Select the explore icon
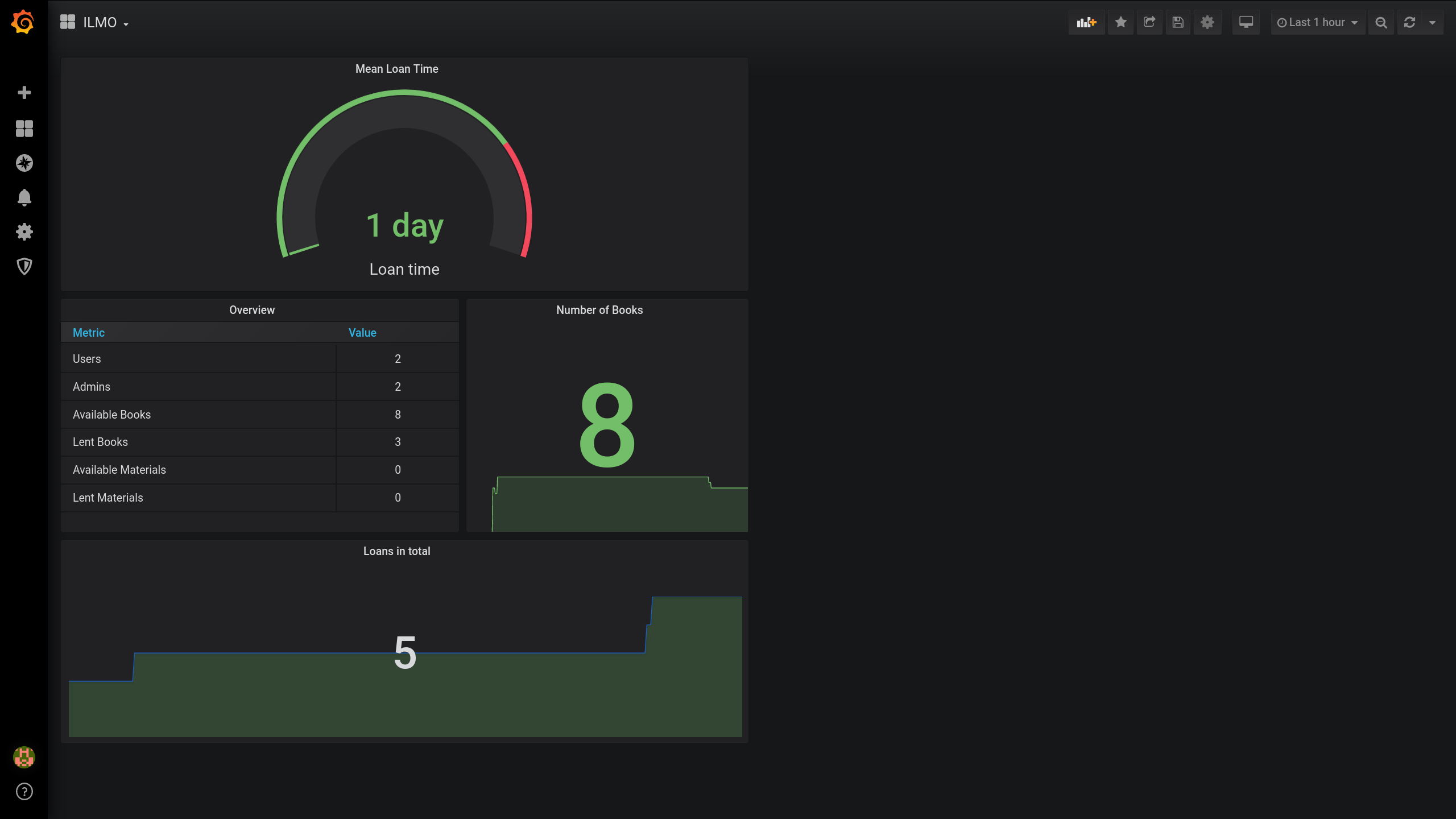1456x819 pixels. tap(24, 162)
